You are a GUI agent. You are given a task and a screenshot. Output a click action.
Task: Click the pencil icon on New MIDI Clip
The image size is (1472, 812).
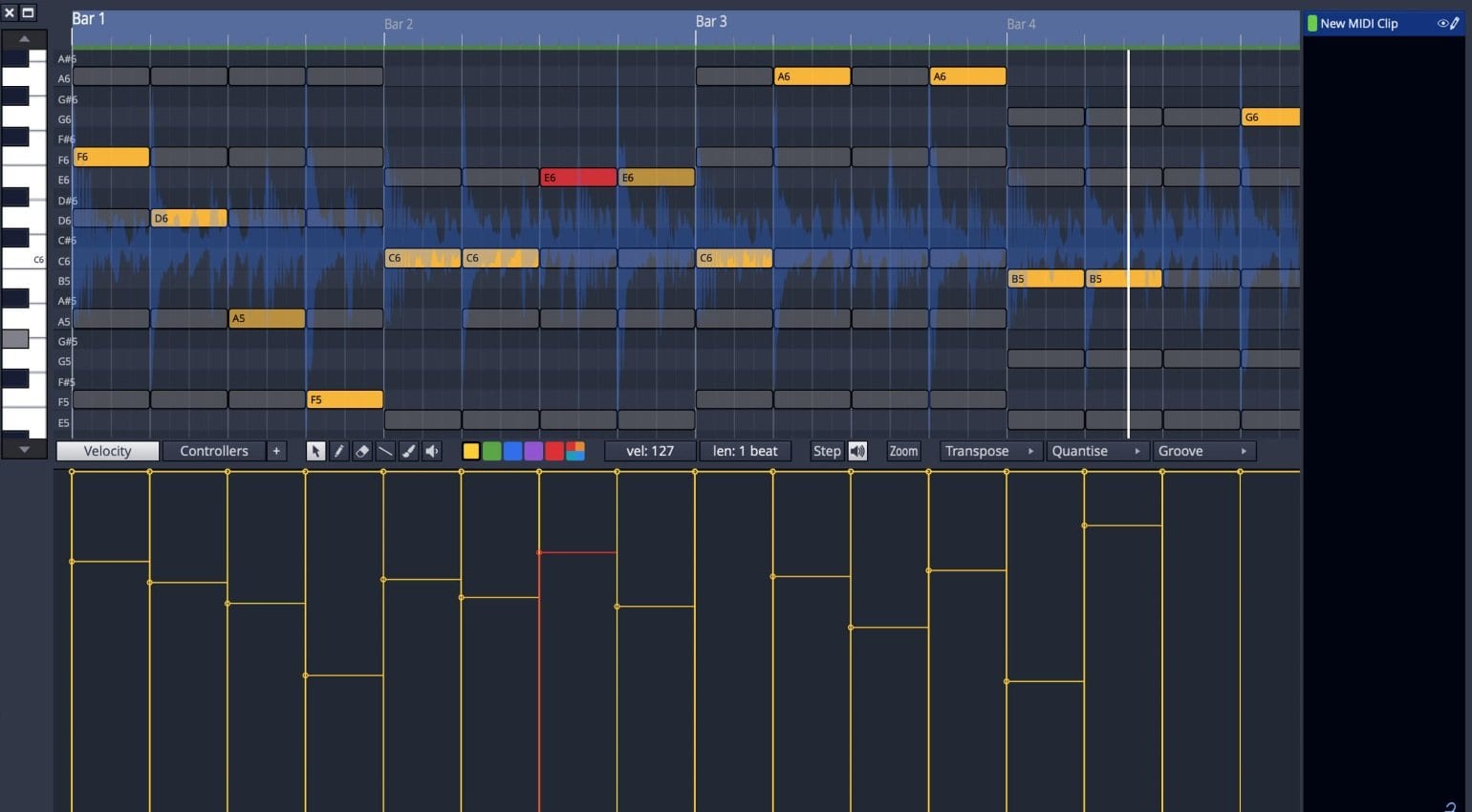1456,23
